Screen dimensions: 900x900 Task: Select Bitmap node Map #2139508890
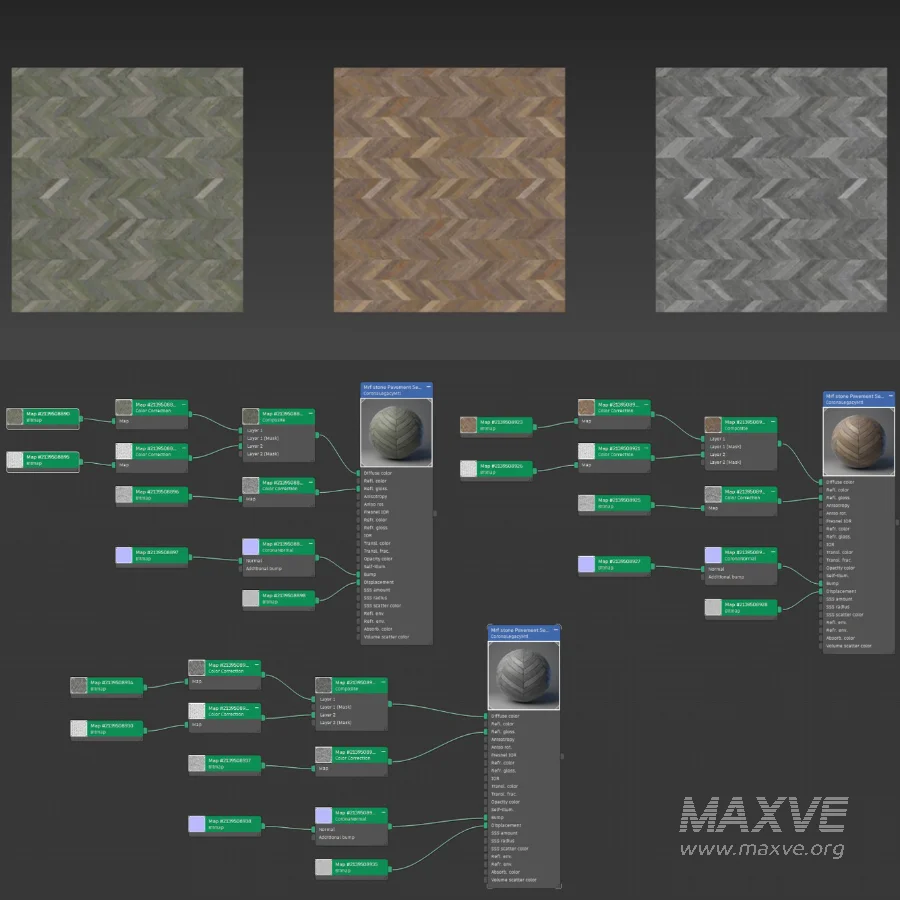(x=42, y=417)
